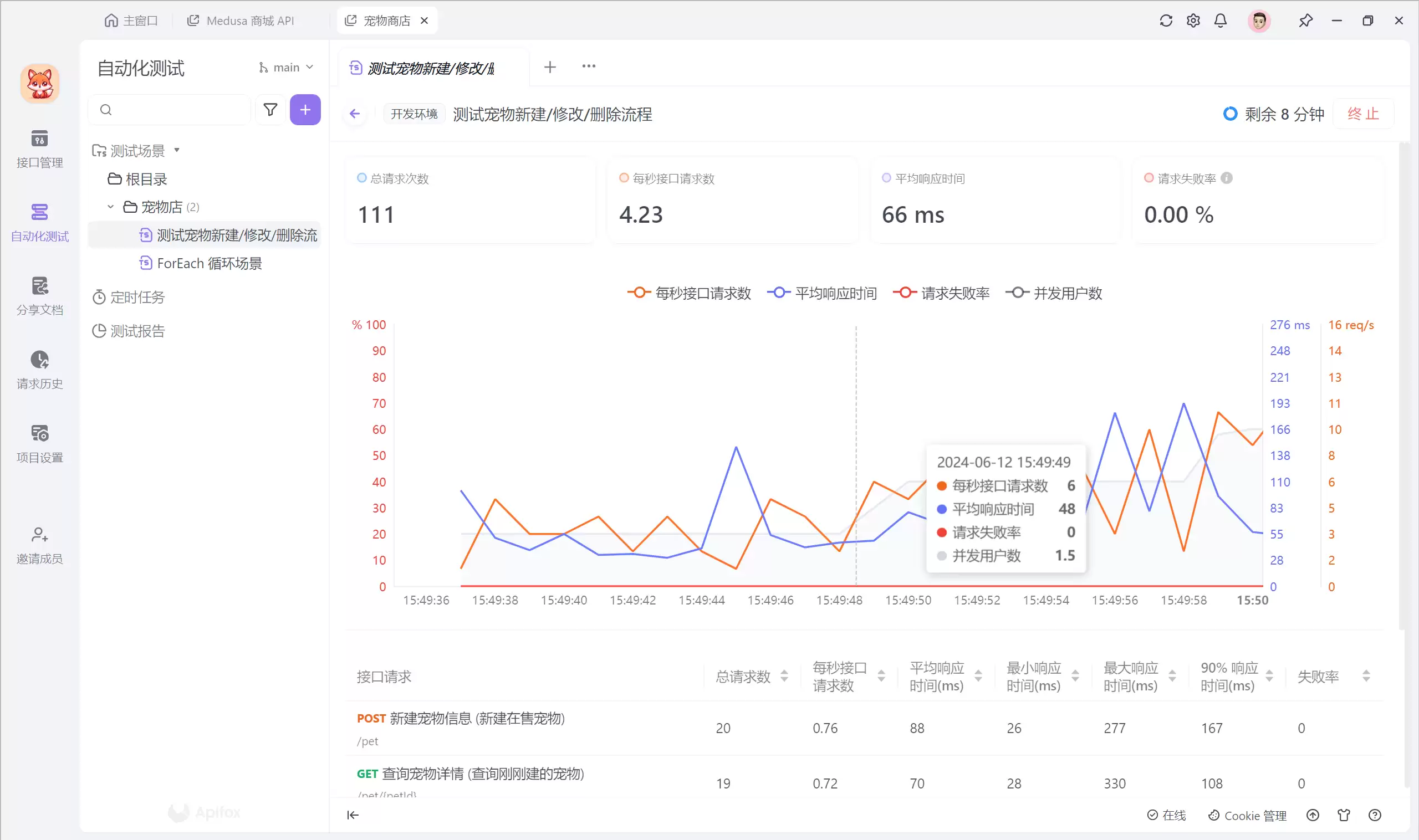
Task: Select 根目录 folder
Action: click(138, 180)
